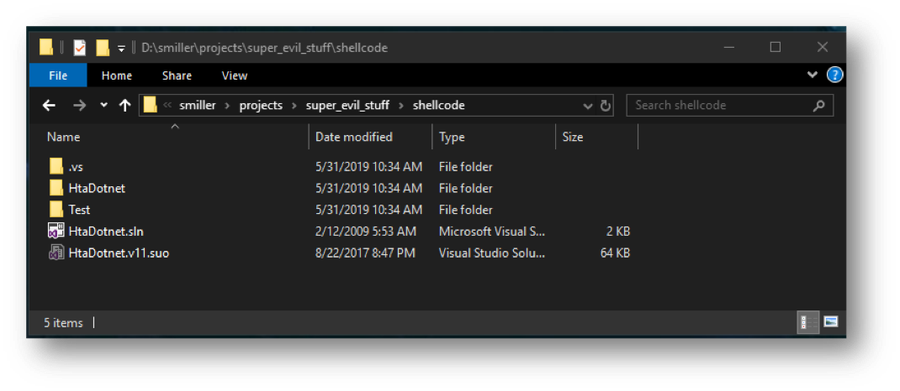The image size is (900, 391).
Task: Open the View ribbon tab
Action: click(x=234, y=75)
